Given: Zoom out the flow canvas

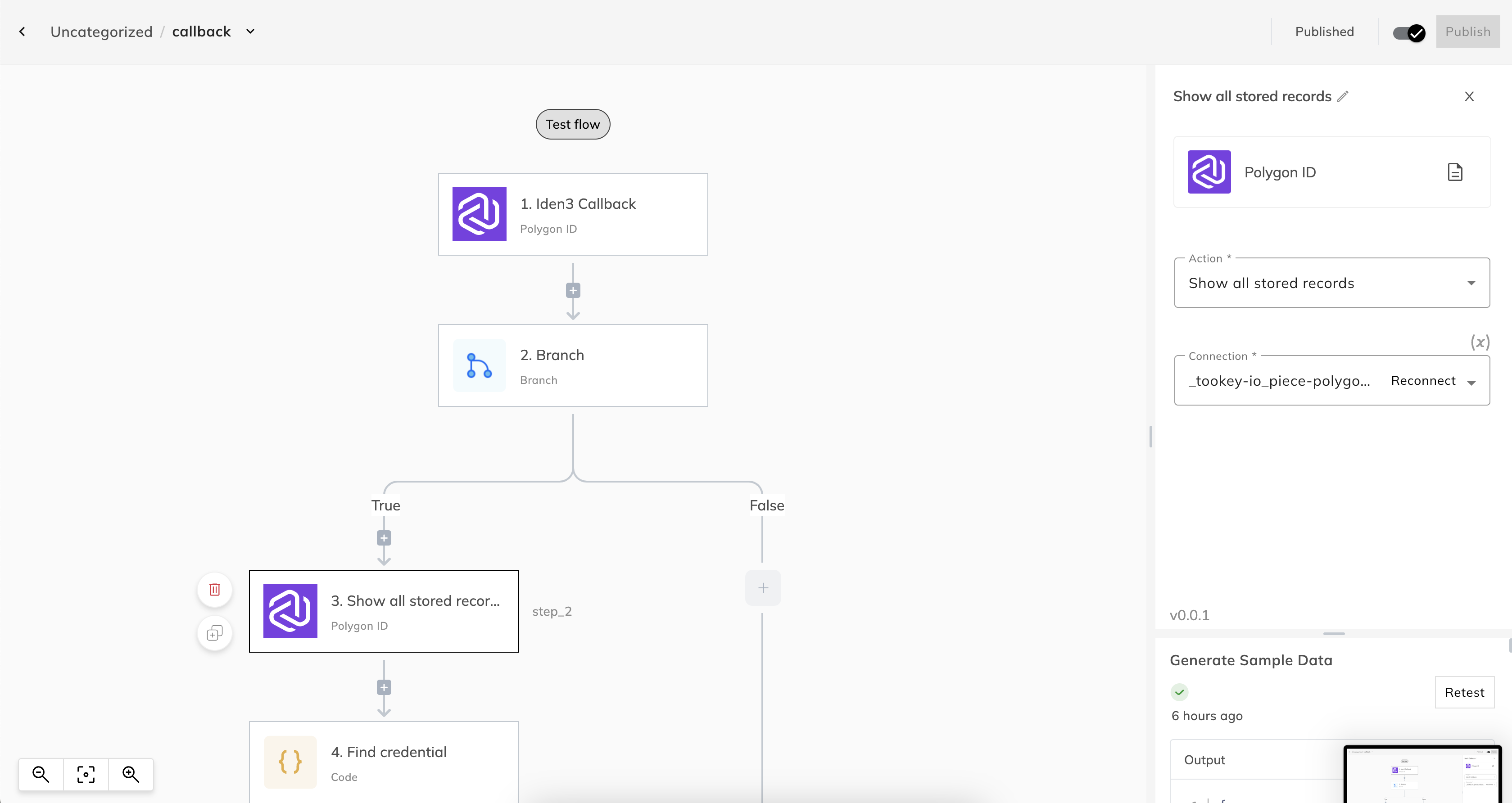Looking at the screenshot, I should (x=41, y=774).
